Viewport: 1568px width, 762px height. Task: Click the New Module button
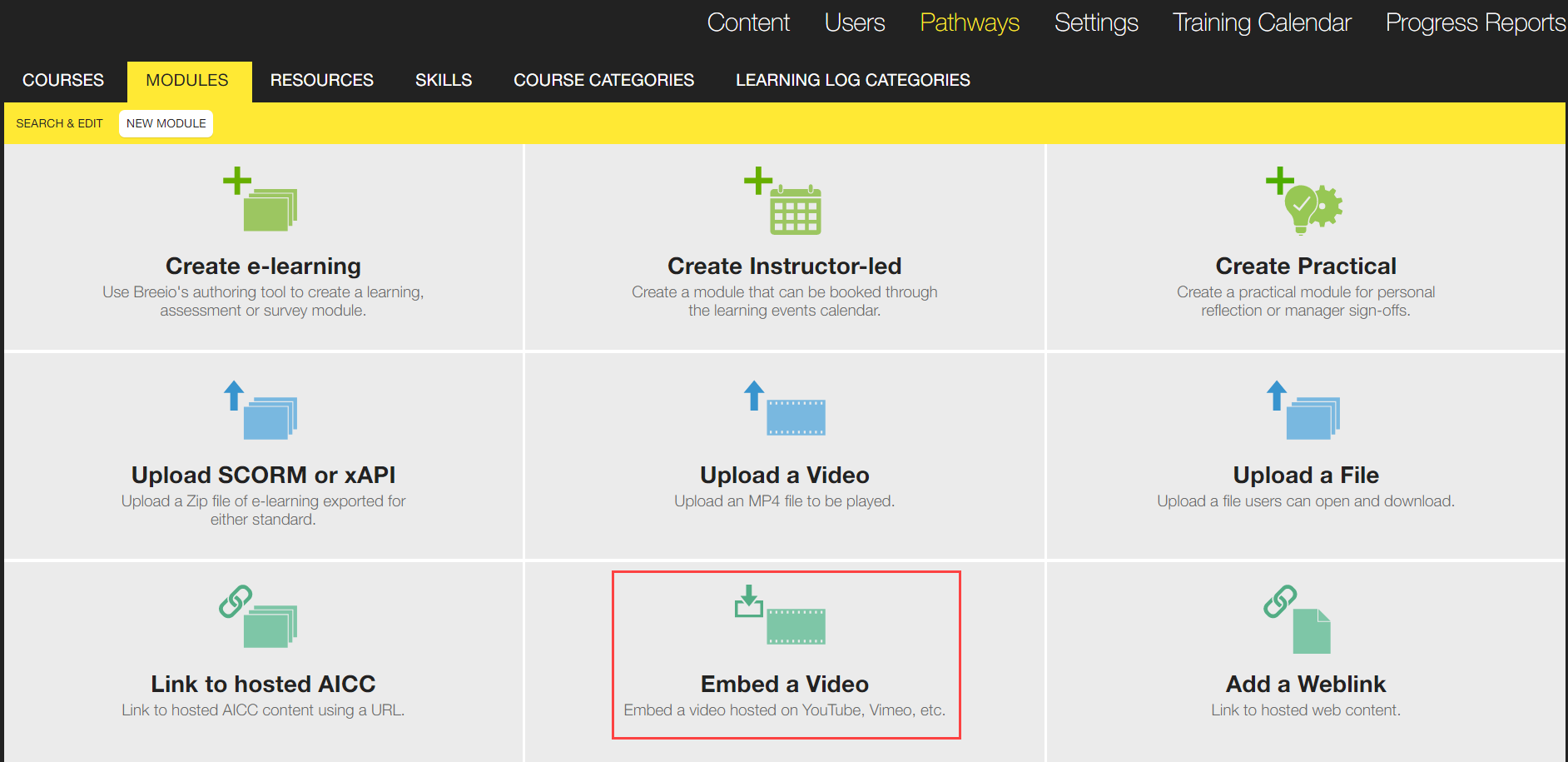pos(166,123)
